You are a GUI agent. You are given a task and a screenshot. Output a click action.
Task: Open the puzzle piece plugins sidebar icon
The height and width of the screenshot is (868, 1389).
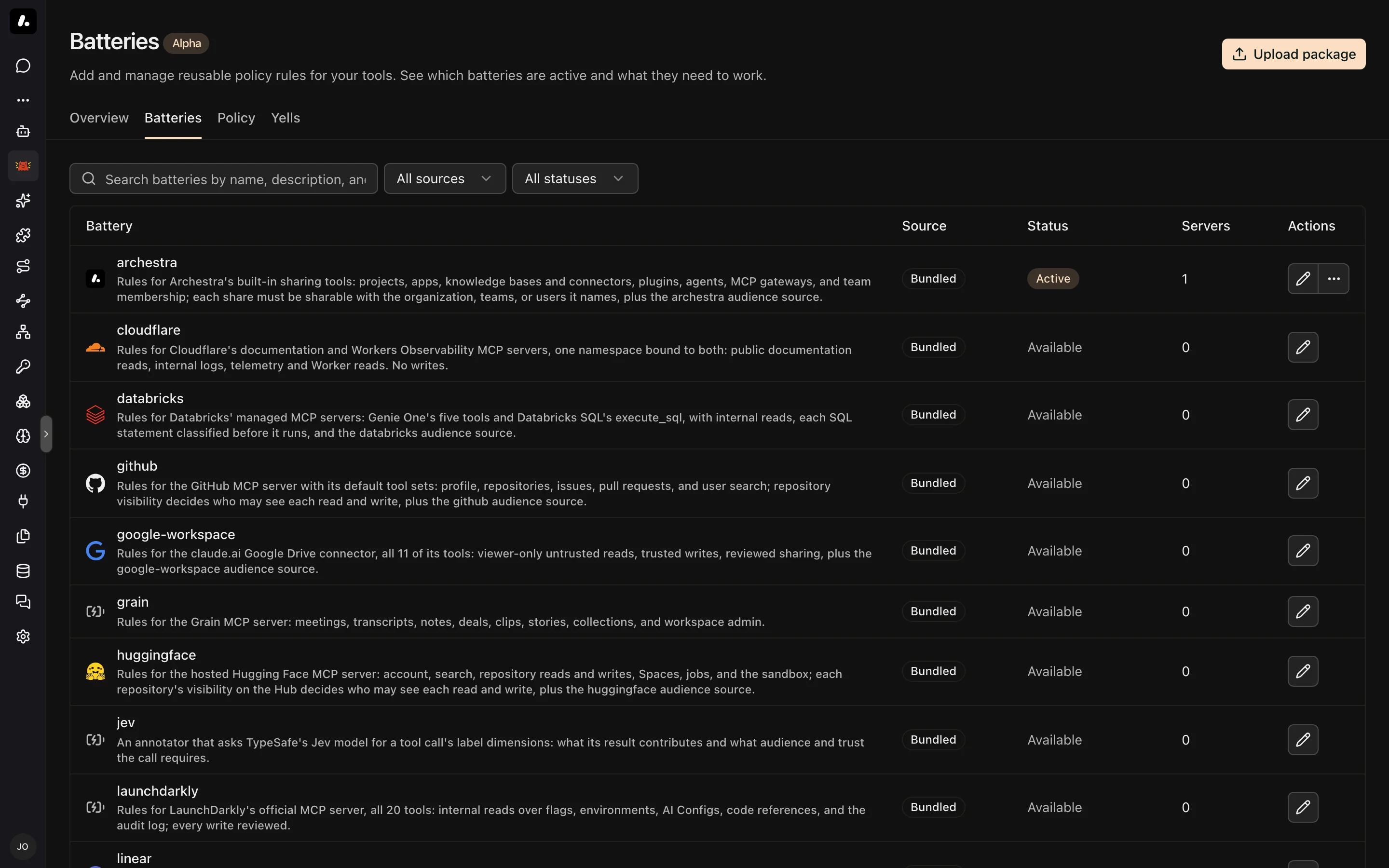click(x=23, y=235)
